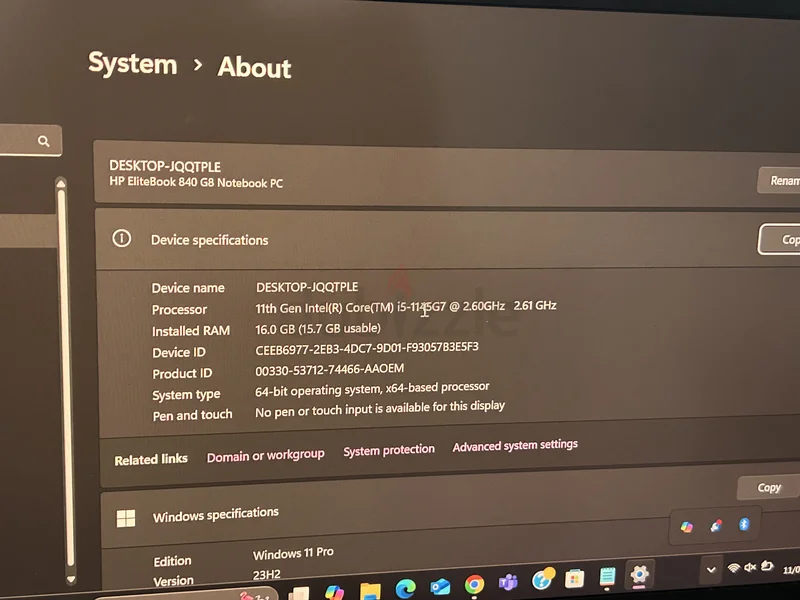The height and width of the screenshot is (600, 800).
Task: Click the Device ID value CEEB6977
Action: tap(367, 348)
